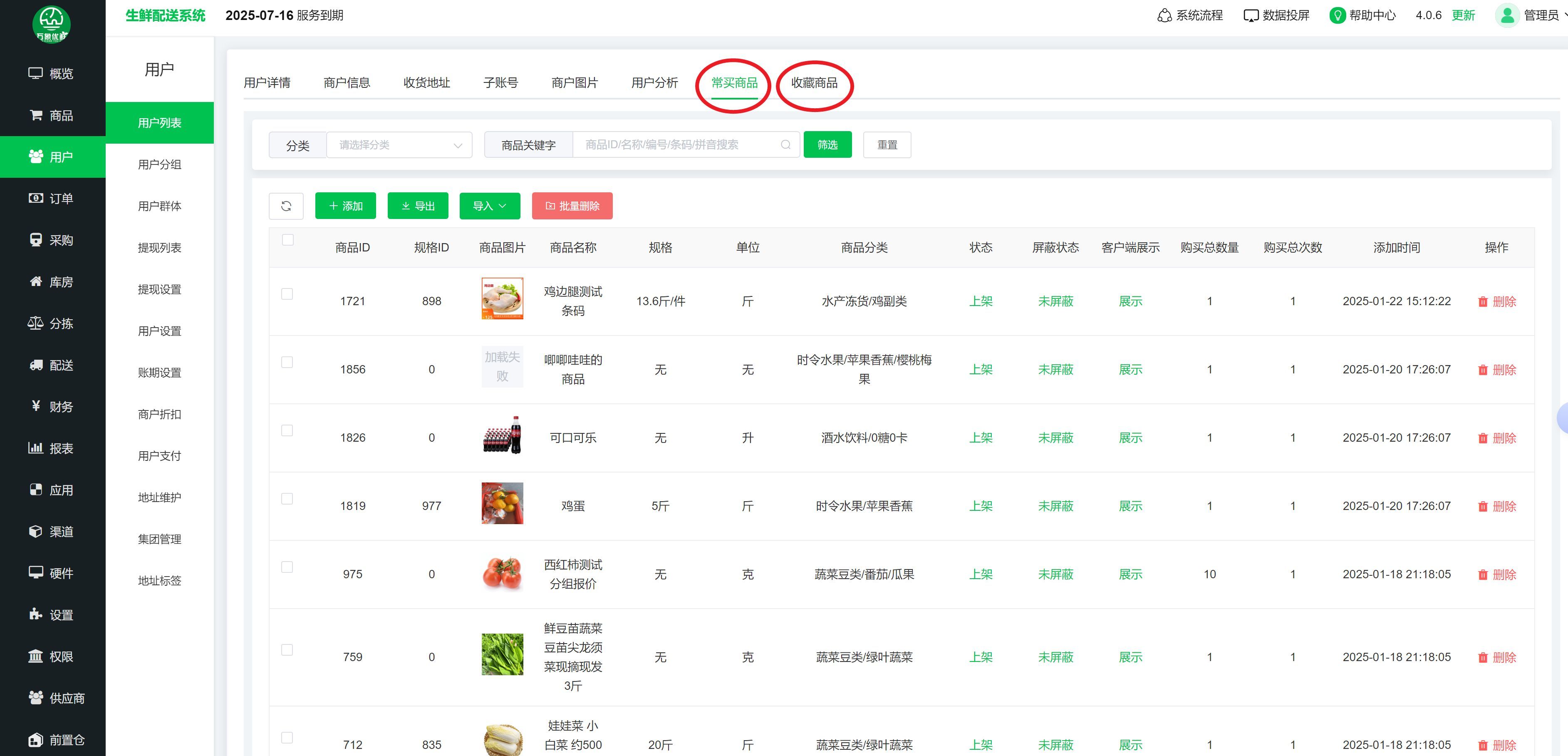Open 库房 warehouse home icon
Screen dimensions: 1568x756
(x=36, y=281)
